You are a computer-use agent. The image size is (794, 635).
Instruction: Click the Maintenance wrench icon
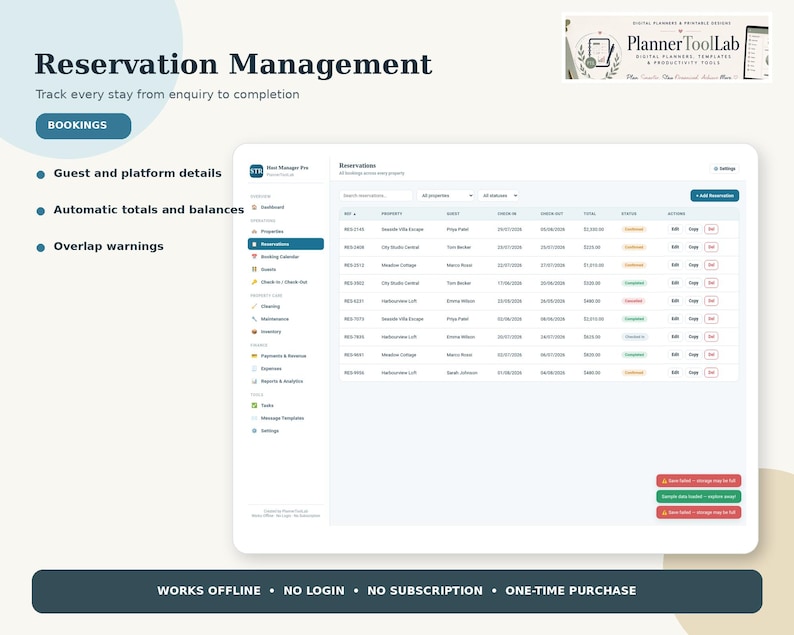(x=254, y=319)
